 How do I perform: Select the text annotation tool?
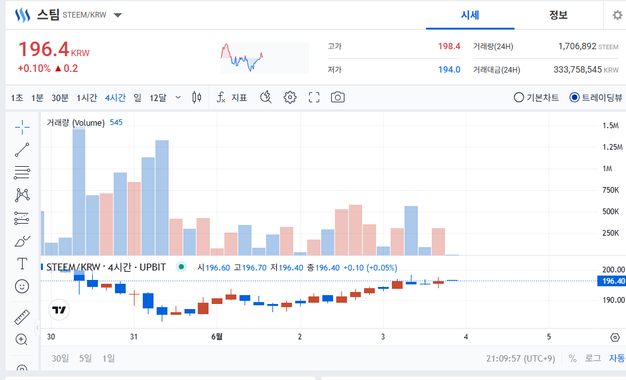(22, 263)
